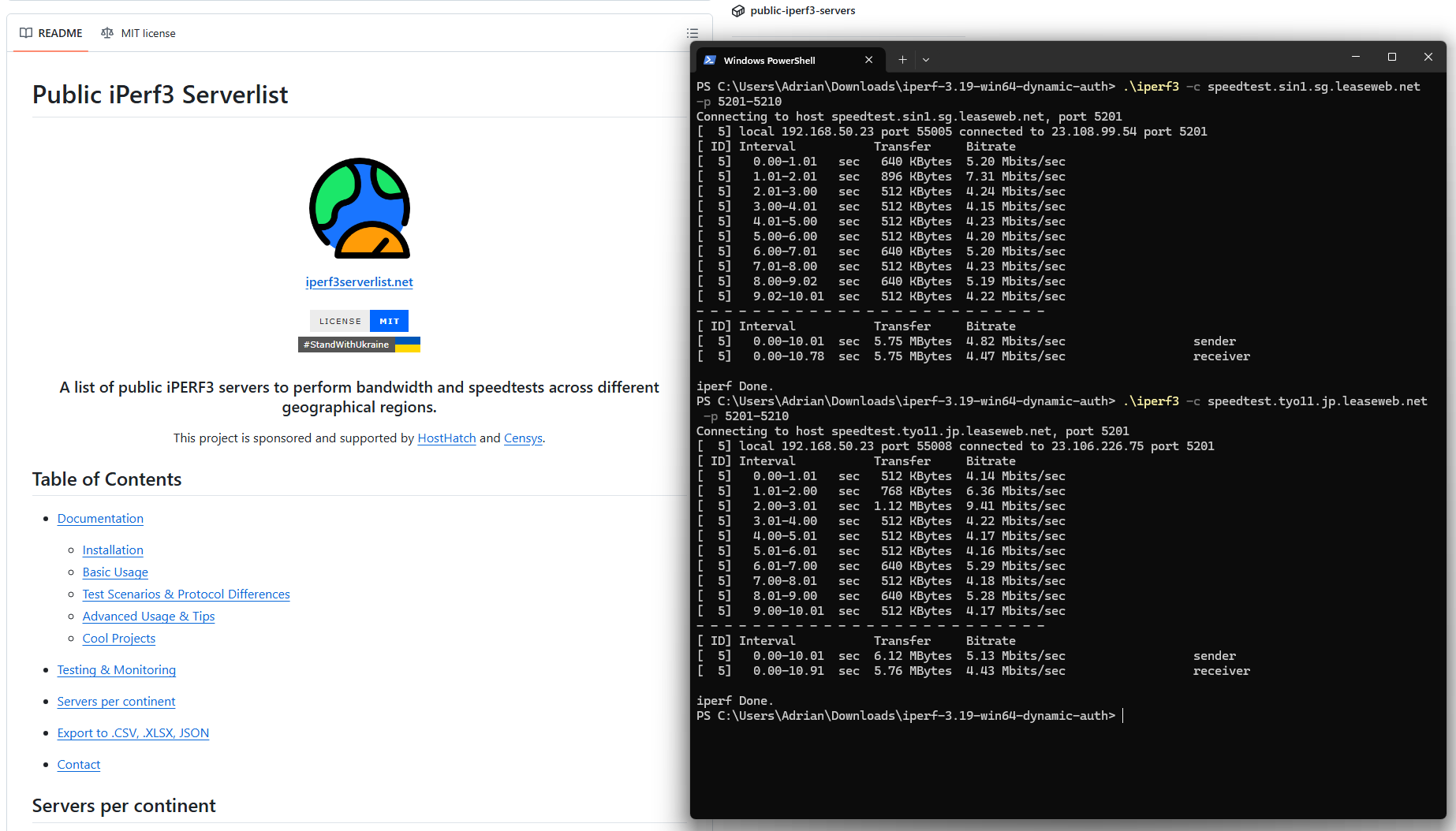Click the globe speedometer project logo
Image resolution: width=1456 pixels, height=831 pixels.
360,208
